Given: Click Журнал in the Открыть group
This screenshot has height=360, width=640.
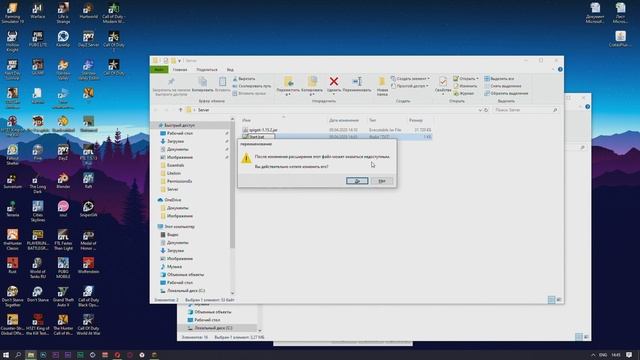Looking at the screenshot, I should (464, 93).
